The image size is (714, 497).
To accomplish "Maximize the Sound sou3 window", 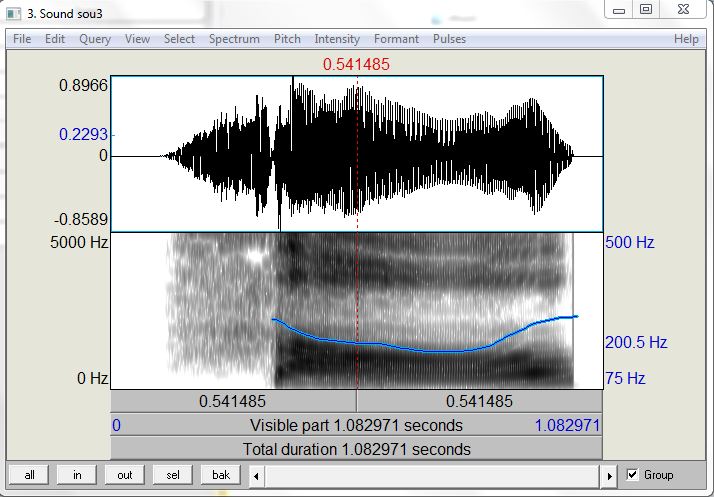I will click(646, 10).
